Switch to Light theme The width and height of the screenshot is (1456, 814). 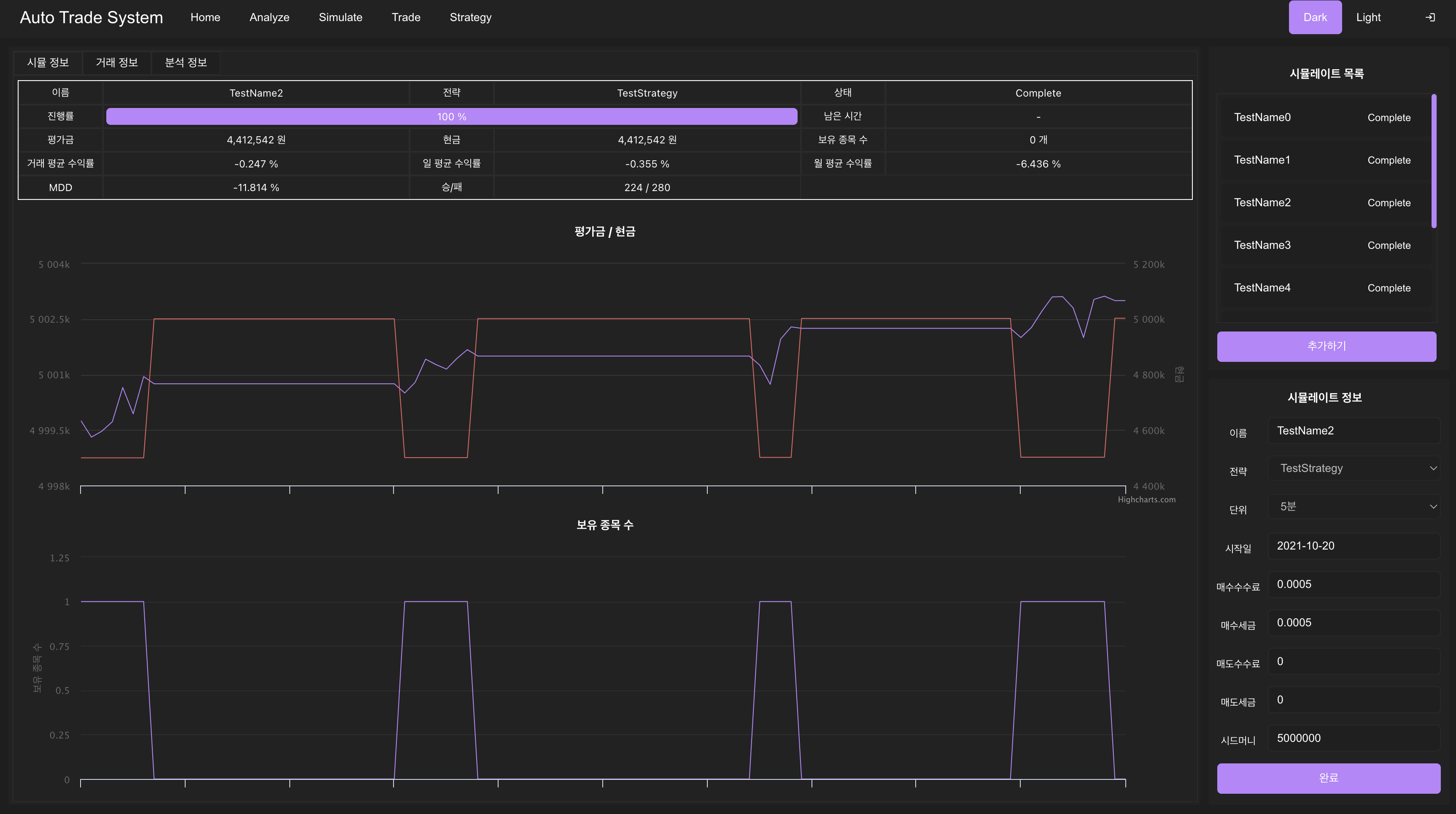click(x=1368, y=18)
